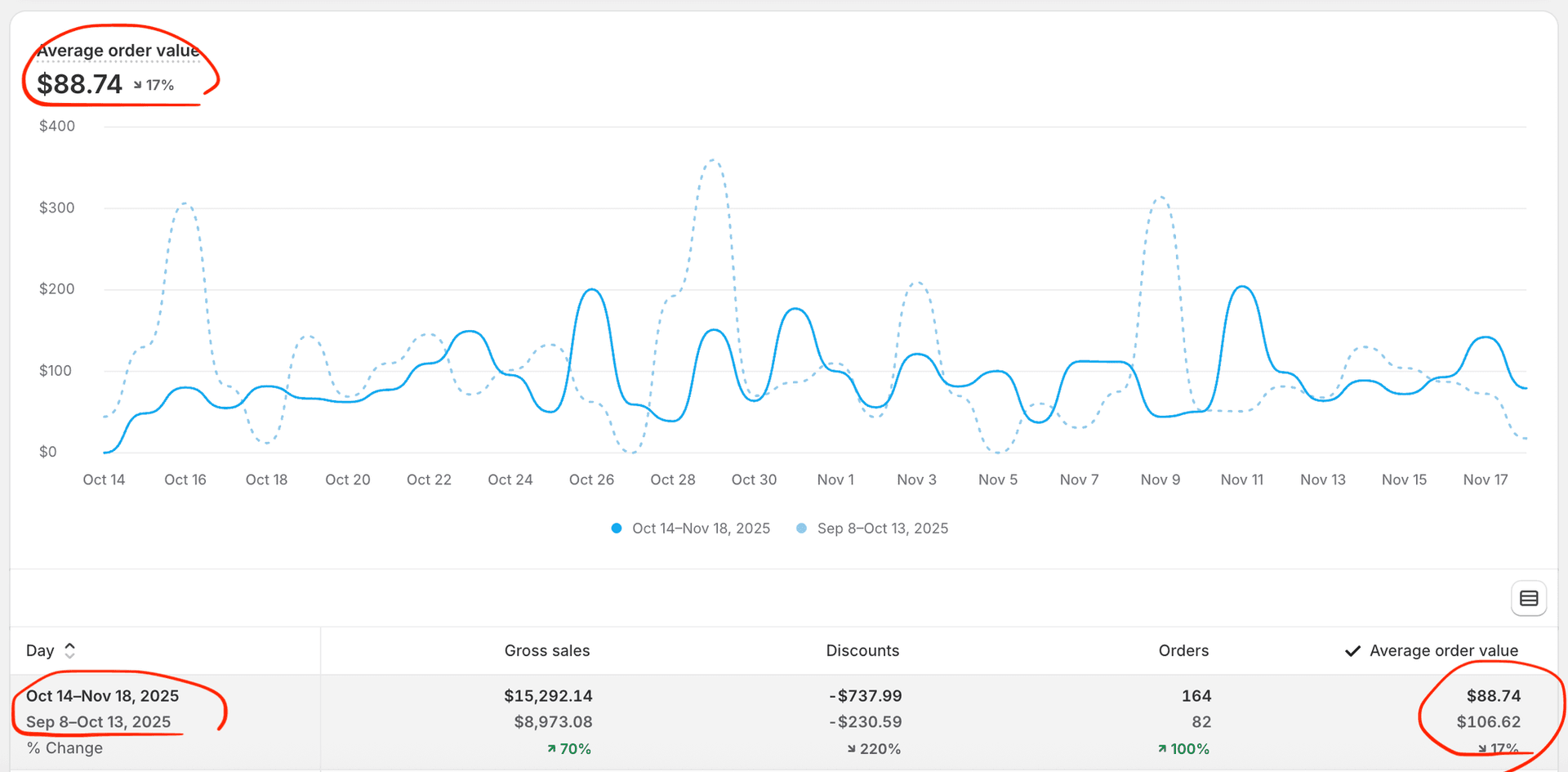Click the down arrow beside 17% in the table
Screen dimensions: 1568x772
point(1481,748)
